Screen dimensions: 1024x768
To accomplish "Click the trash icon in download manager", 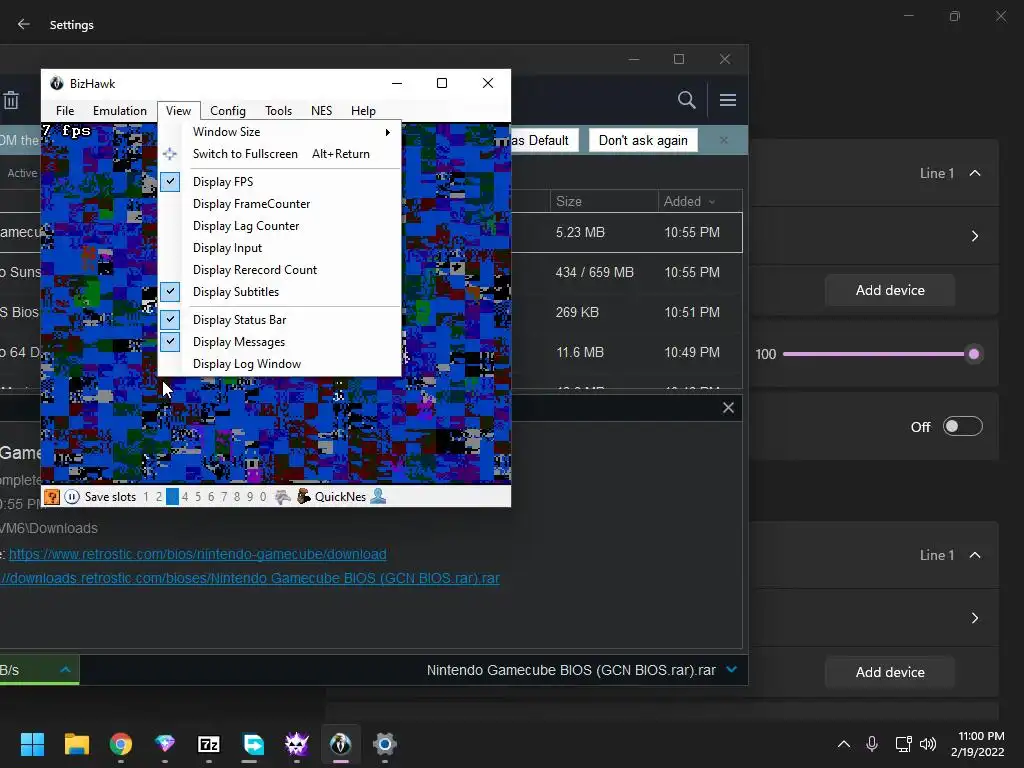I will click(11, 100).
